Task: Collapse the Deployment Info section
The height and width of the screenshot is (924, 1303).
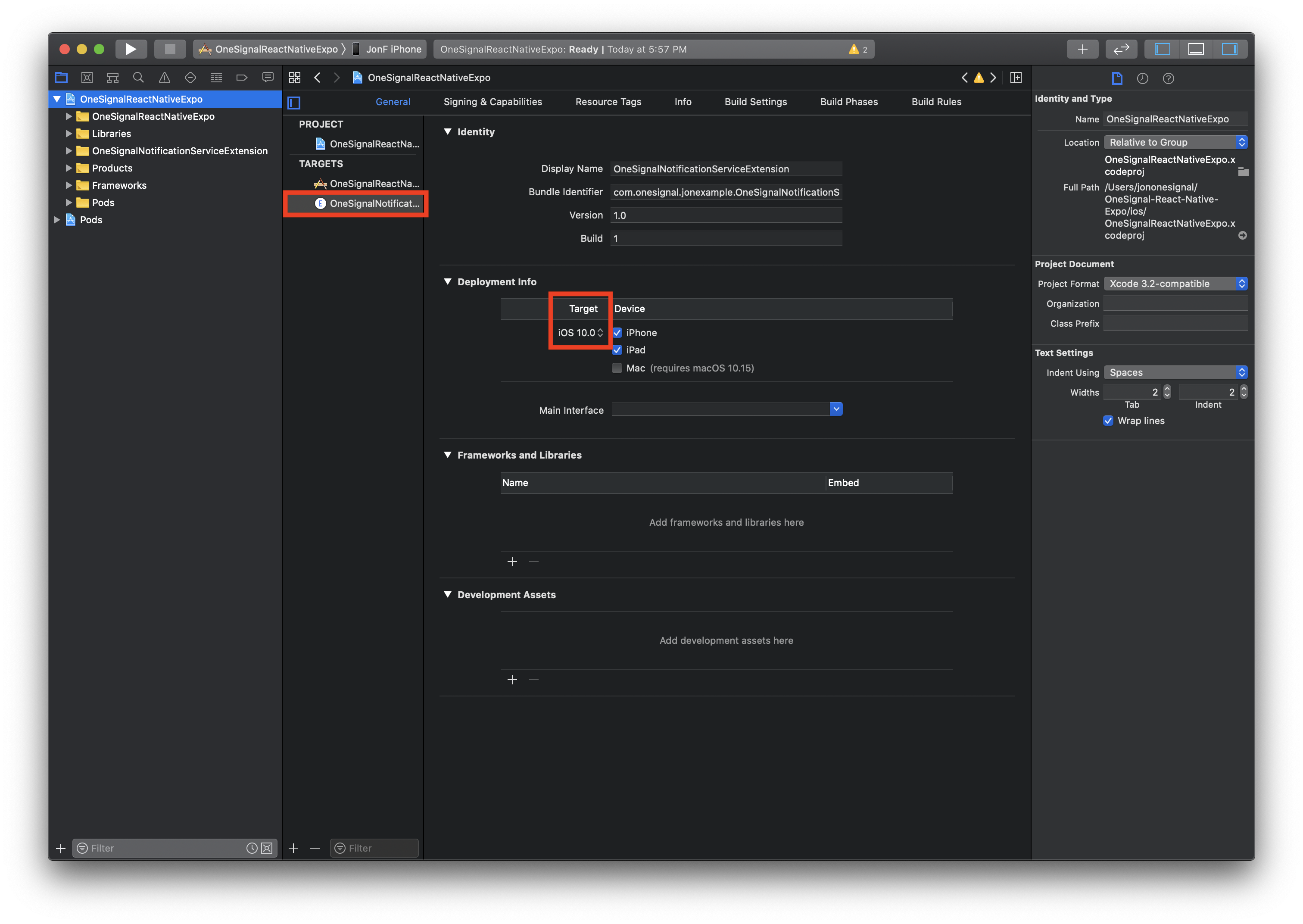Action: pos(448,281)
